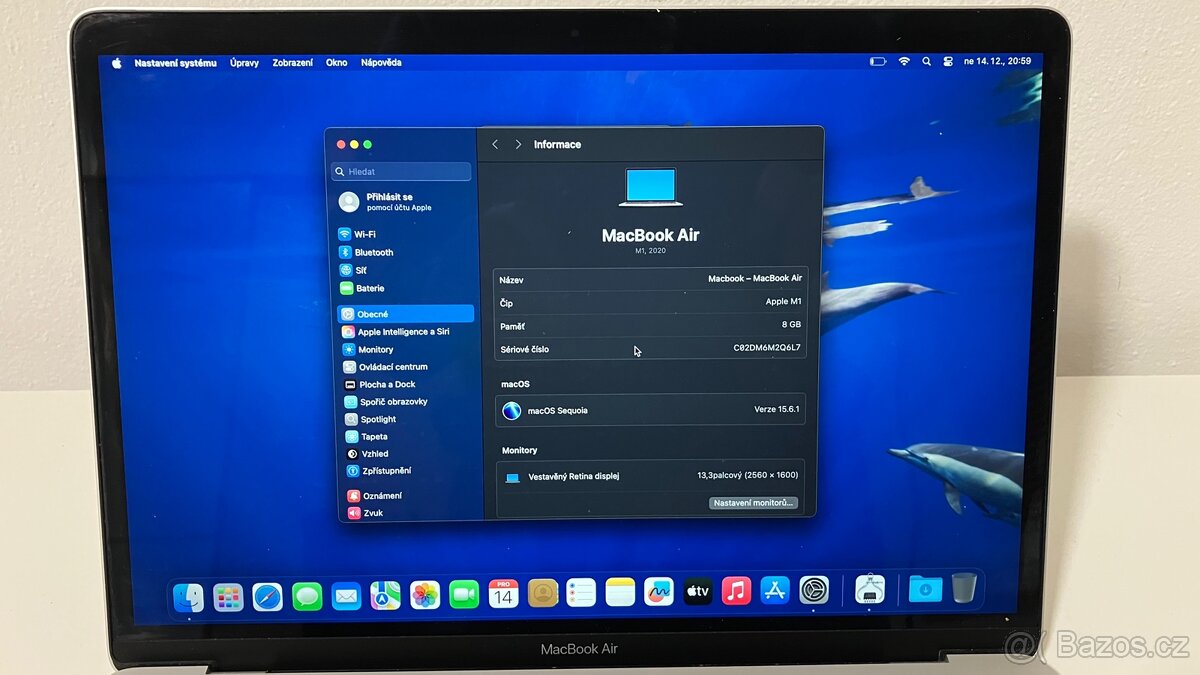Open Plocha a Dock settings
This screenshot has height=675, width=1200.
point(382,383)
